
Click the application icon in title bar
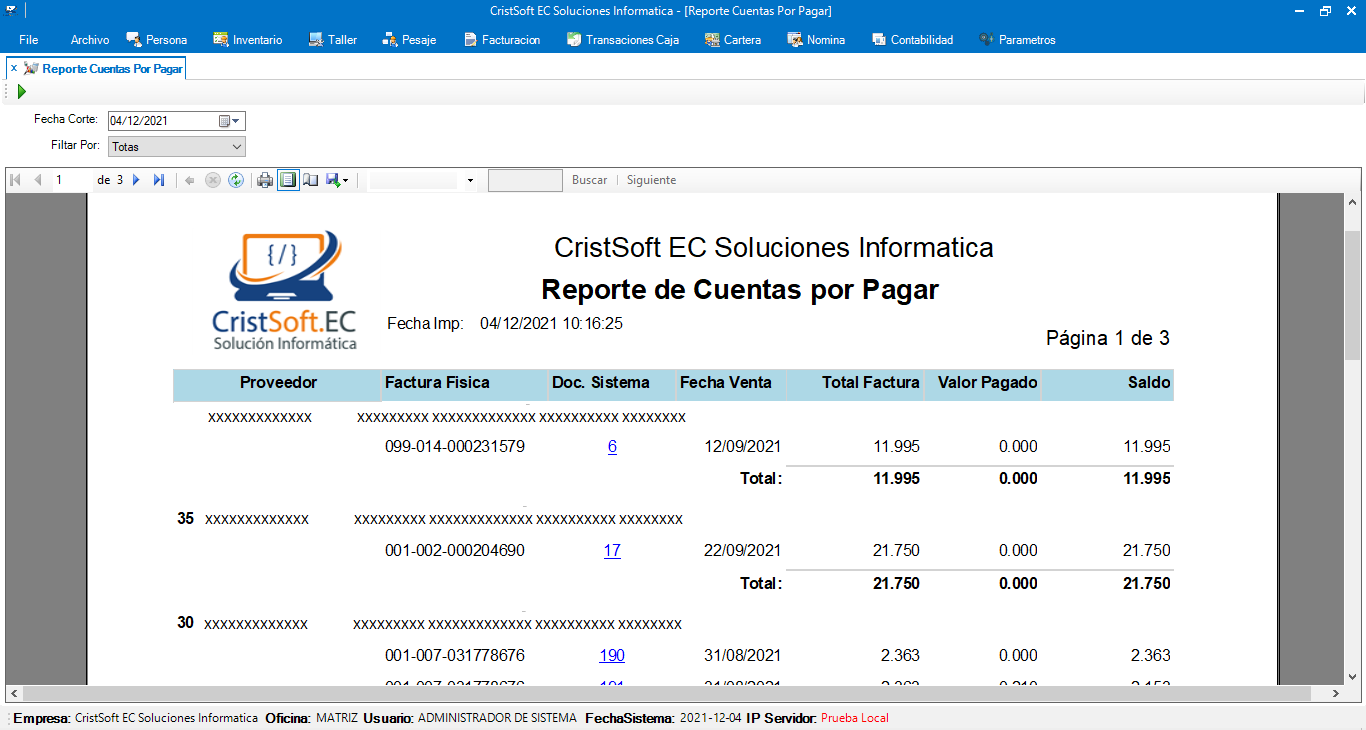pos(10,10)
